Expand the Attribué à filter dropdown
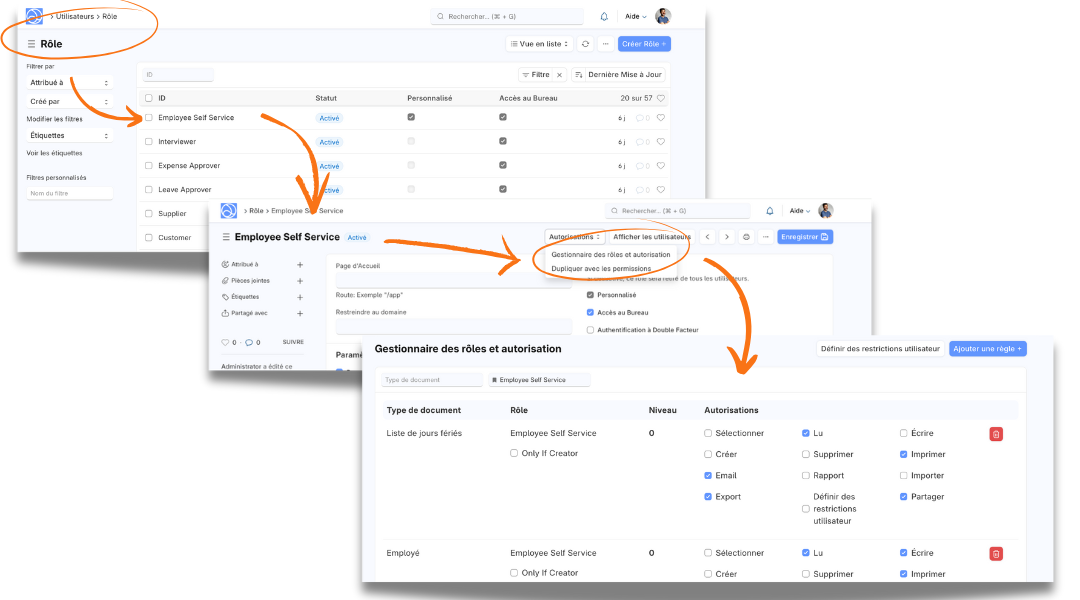The width and height of the screenshot is (1080, 600). click(x=68, y=83)
